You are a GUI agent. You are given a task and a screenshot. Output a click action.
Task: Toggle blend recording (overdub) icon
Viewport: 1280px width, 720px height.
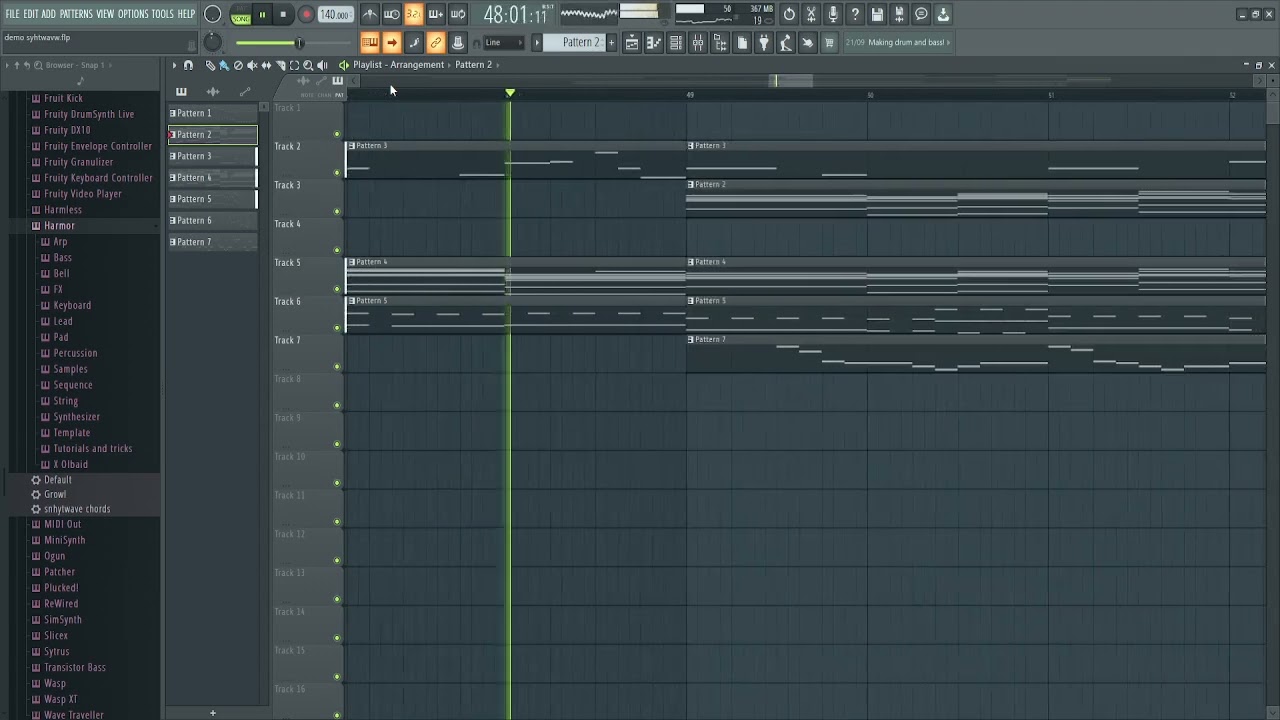(436, 14)
